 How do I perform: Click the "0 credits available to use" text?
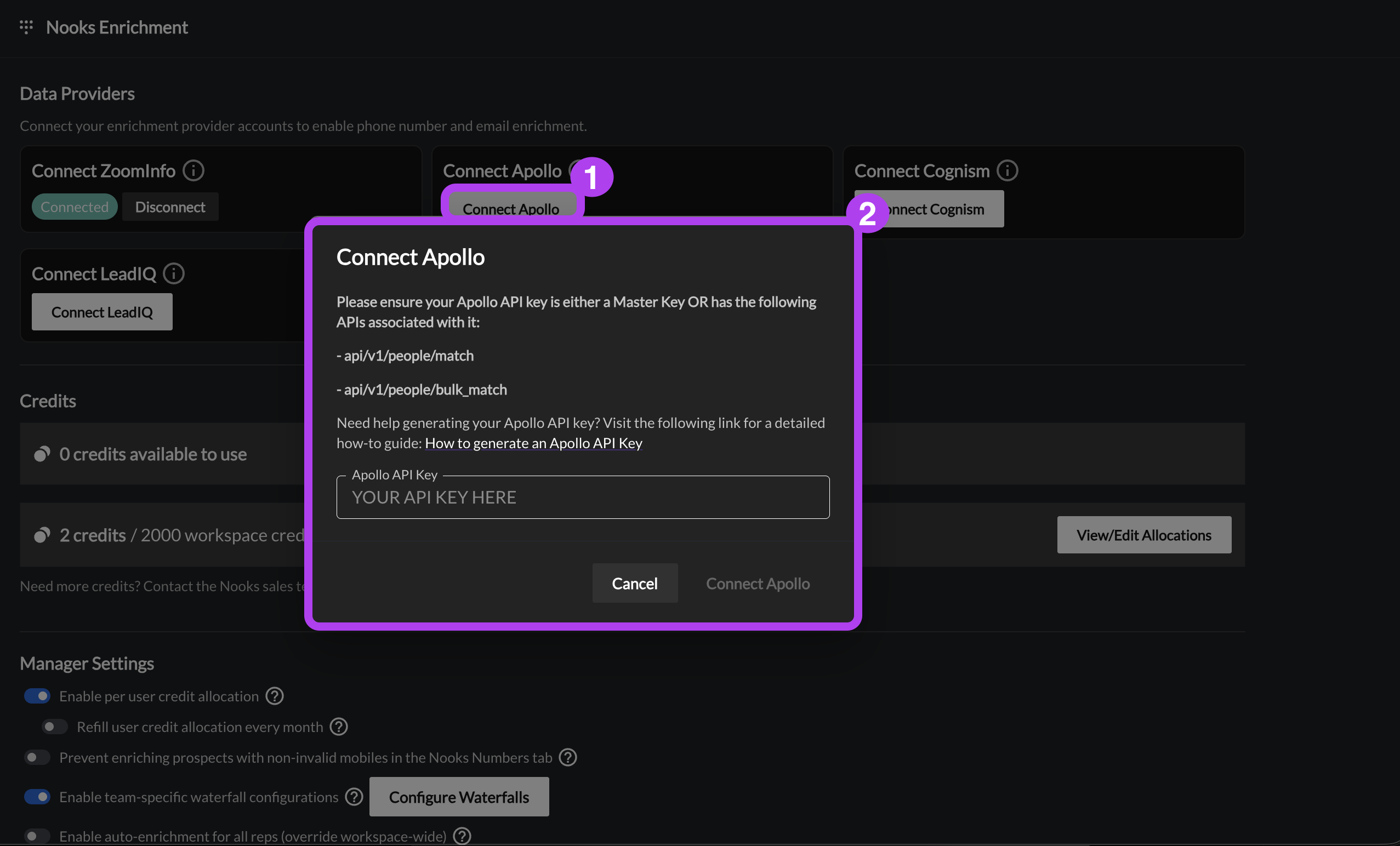(153, 454)
